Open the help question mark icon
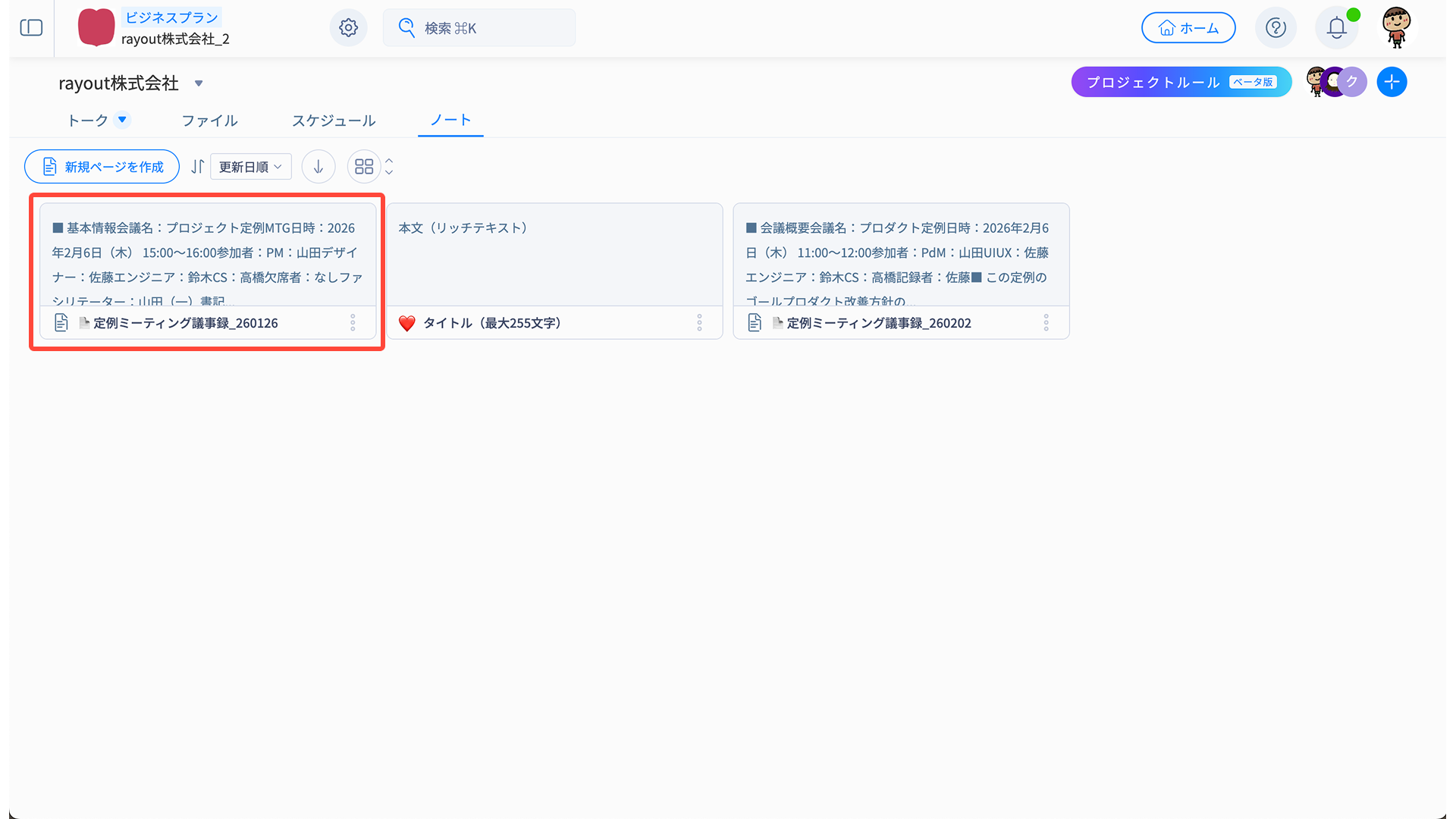This screenshot has height=819, width=1456. click(1276, 28)
